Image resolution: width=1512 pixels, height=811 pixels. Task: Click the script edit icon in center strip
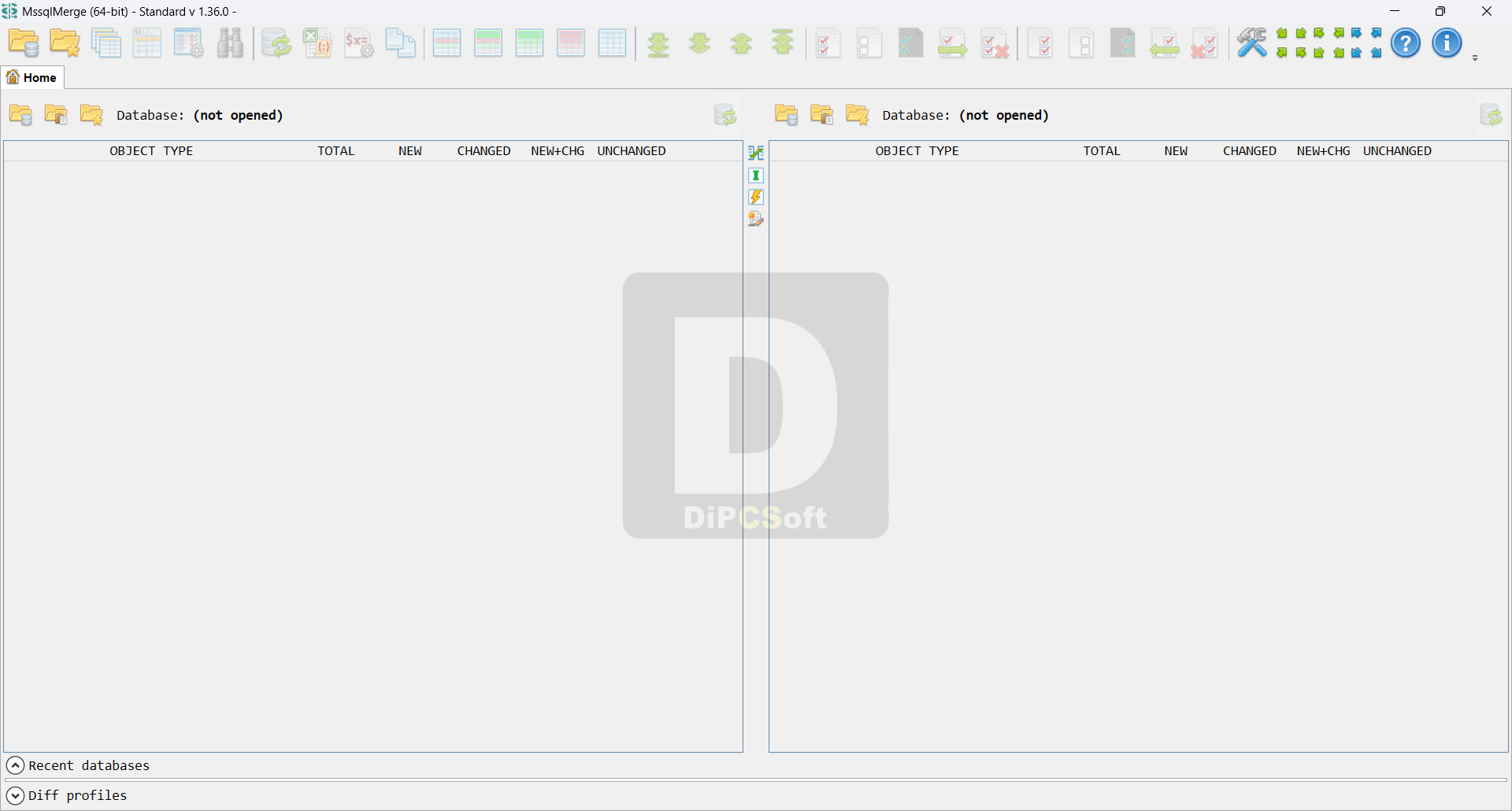tap(756, 219)
